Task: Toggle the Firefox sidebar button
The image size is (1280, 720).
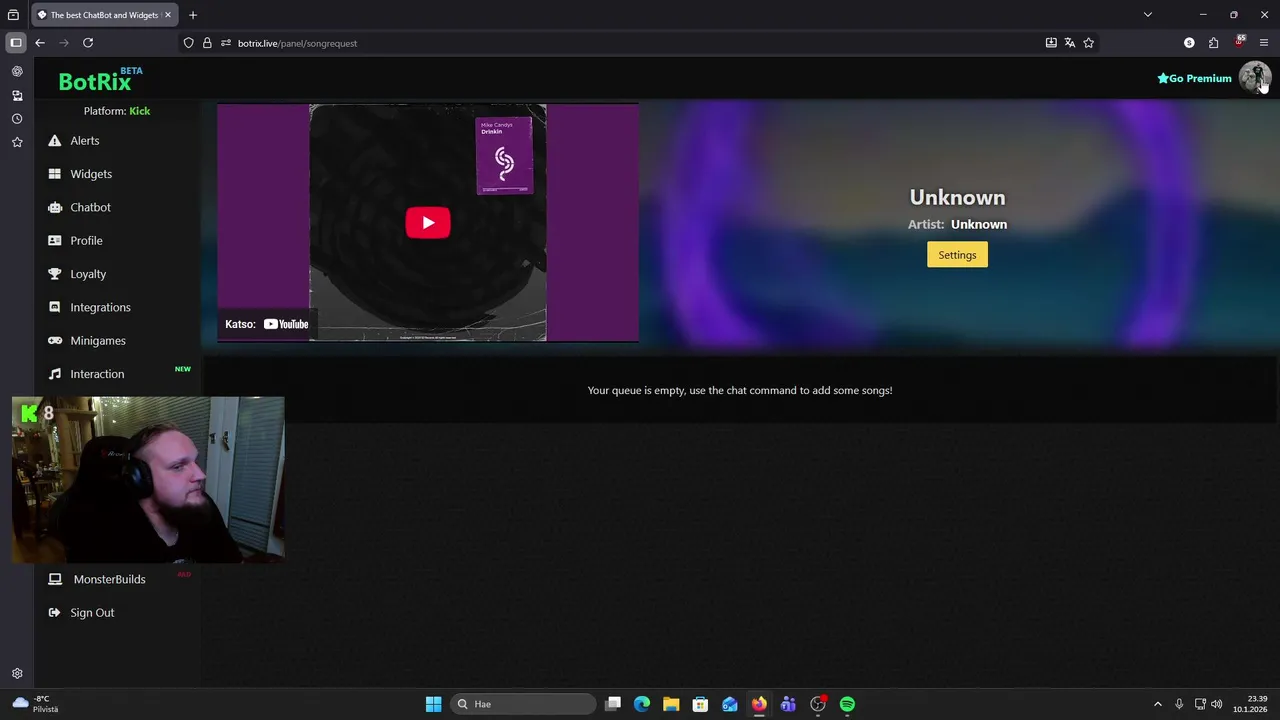Action: [16, 43]
